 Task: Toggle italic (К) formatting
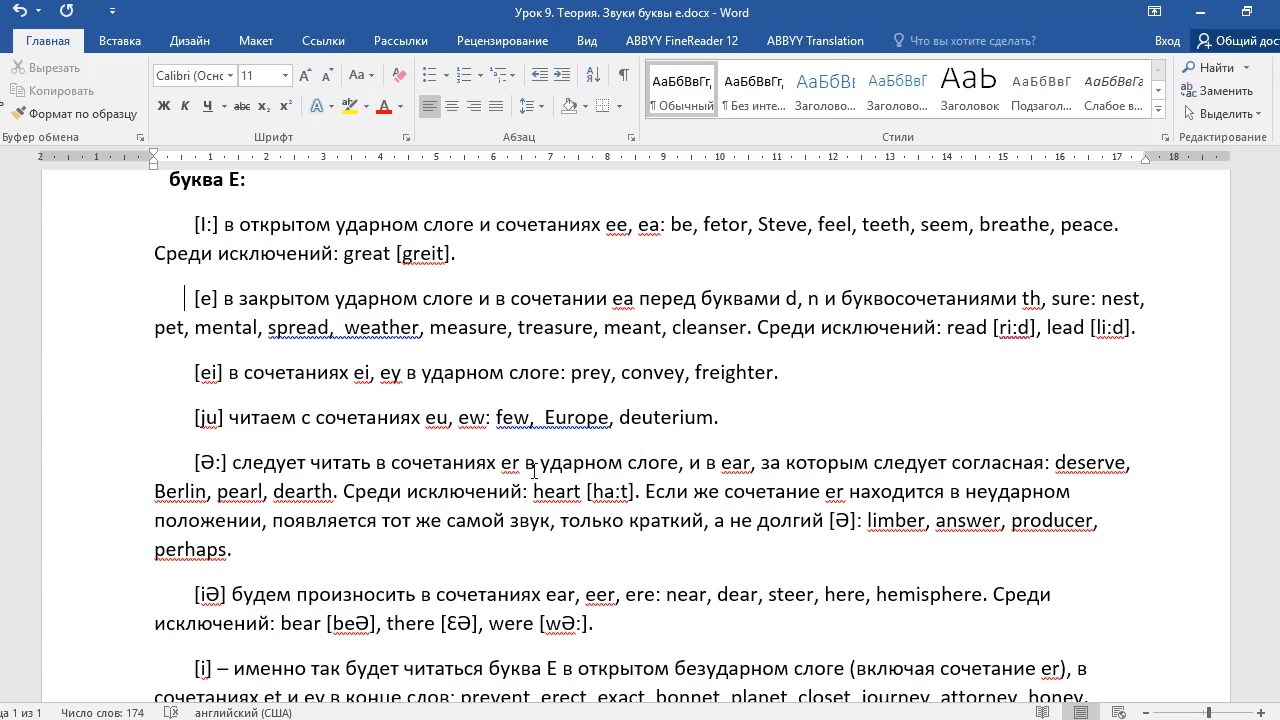point(185,106)
